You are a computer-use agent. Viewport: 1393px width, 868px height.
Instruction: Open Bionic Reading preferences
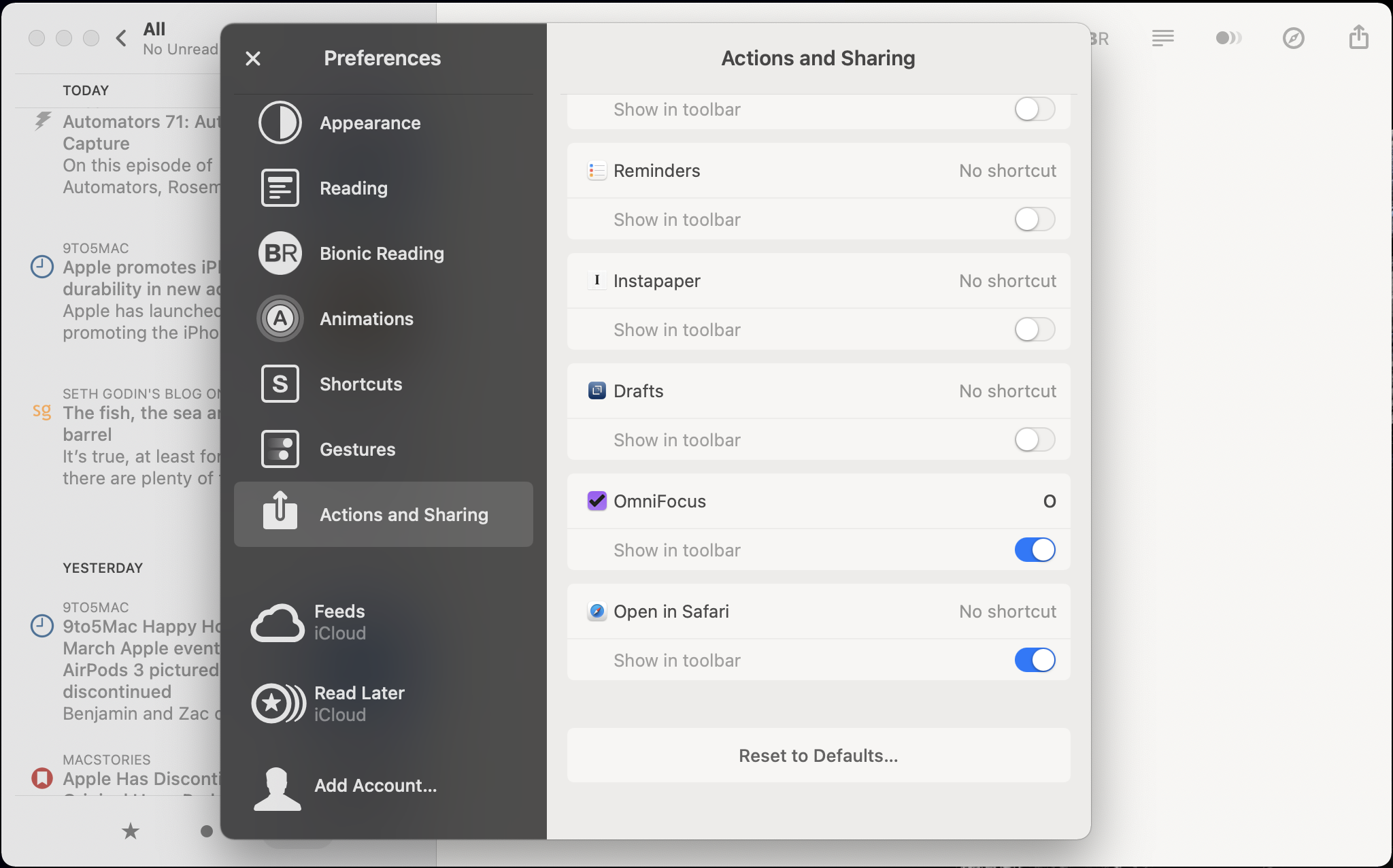[x=381, y=254]
